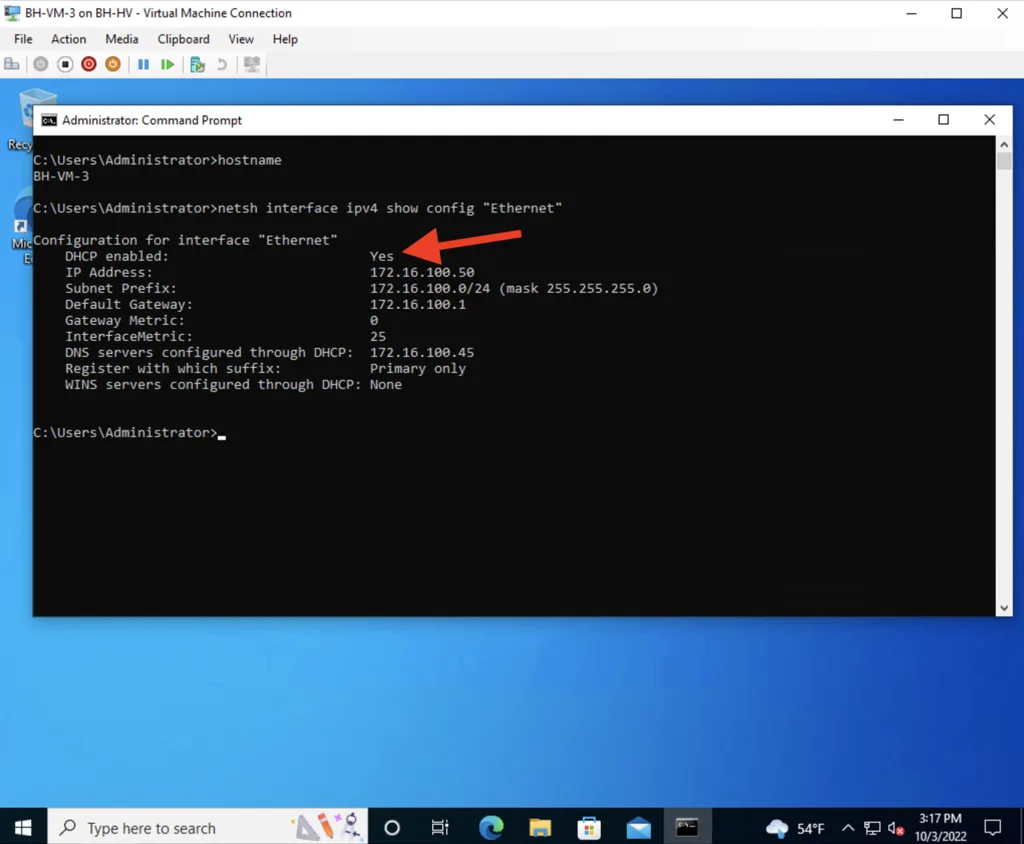Send Ctrl+Alt+Delete using the toolbar icon
This screenshot has height=844, width=1024.
point(12,64)
